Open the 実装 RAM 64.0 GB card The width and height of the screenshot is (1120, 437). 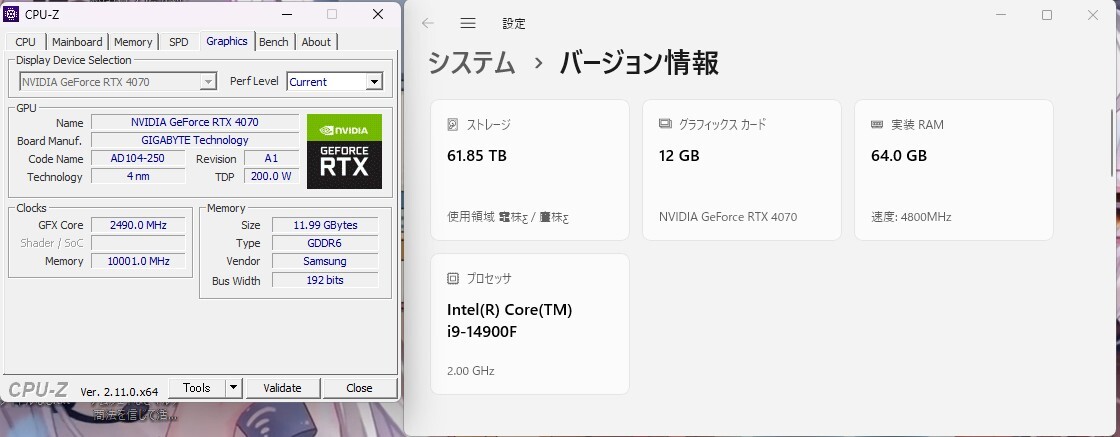954,170
